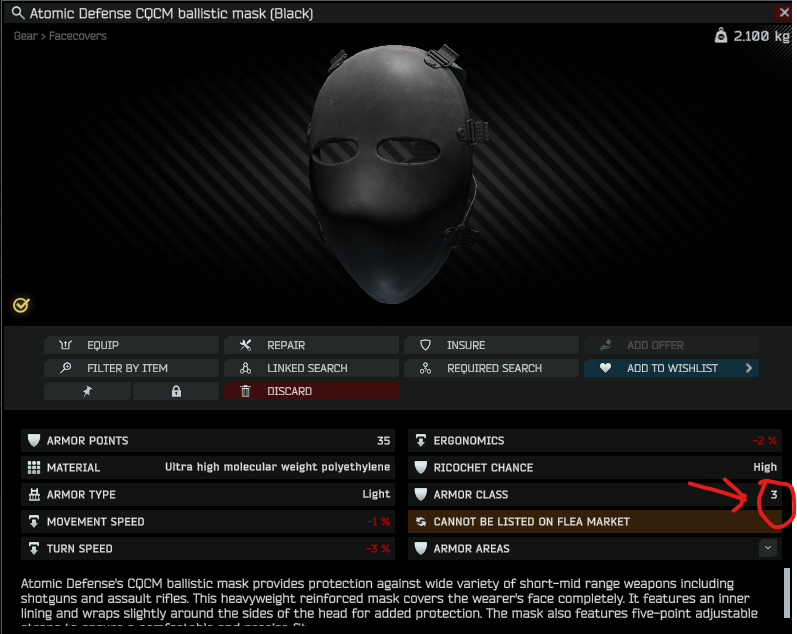Open the Facecovers breadcrumb category
The width and height of the screenshot is (797, 634).
pos(78,36)
